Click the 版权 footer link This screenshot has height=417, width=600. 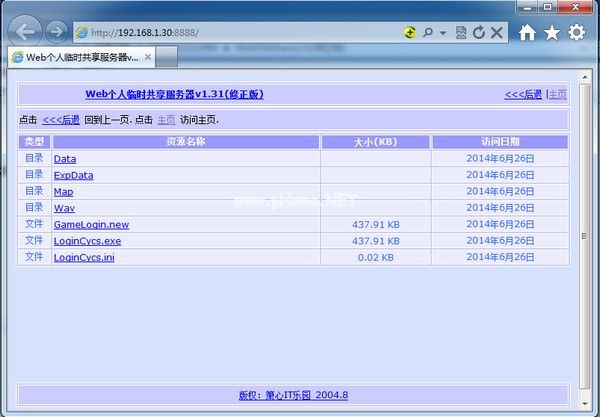click(x=293, y=395)
